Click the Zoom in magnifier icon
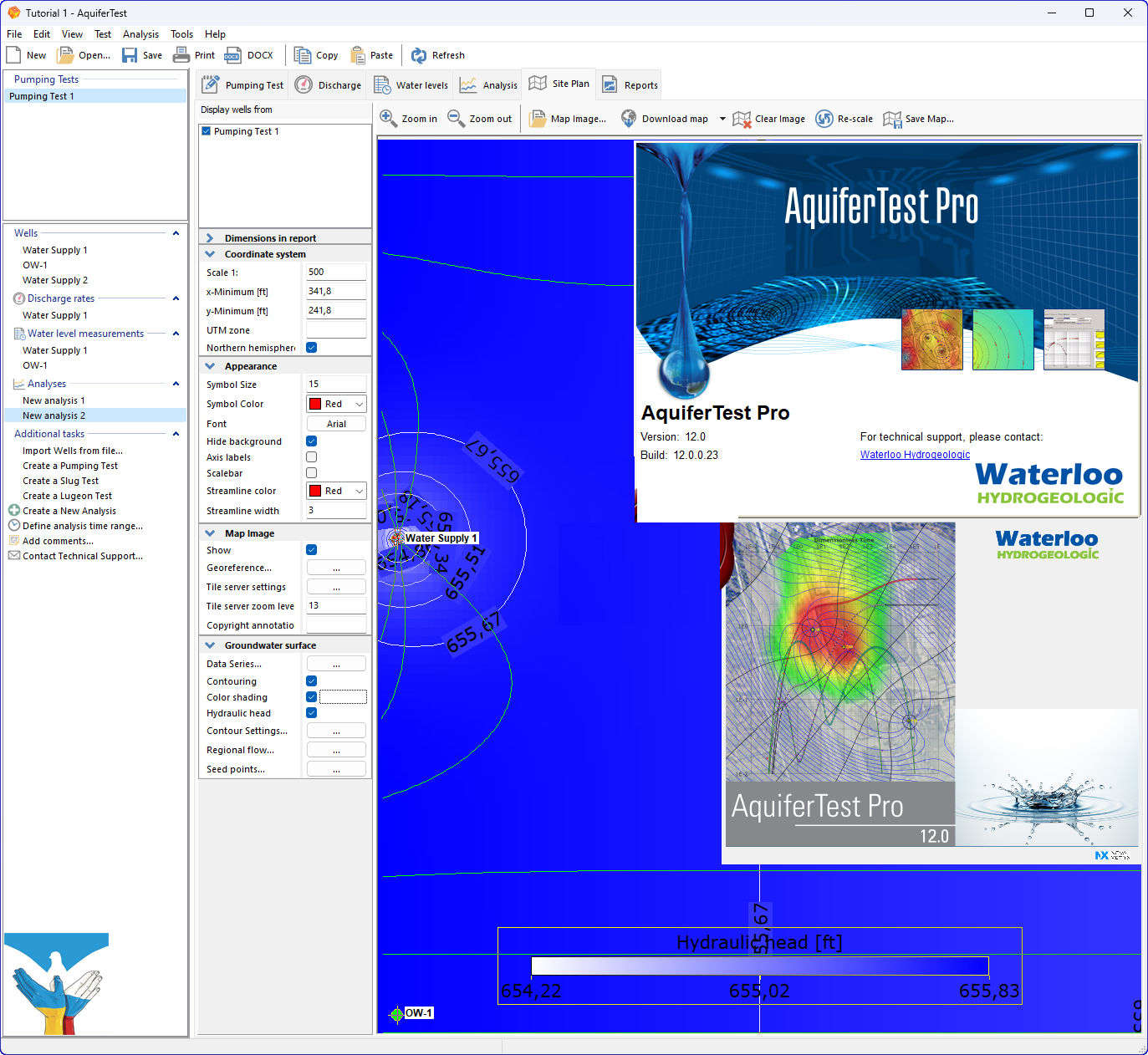1148x1055 pixels. (x=388, y=118)
